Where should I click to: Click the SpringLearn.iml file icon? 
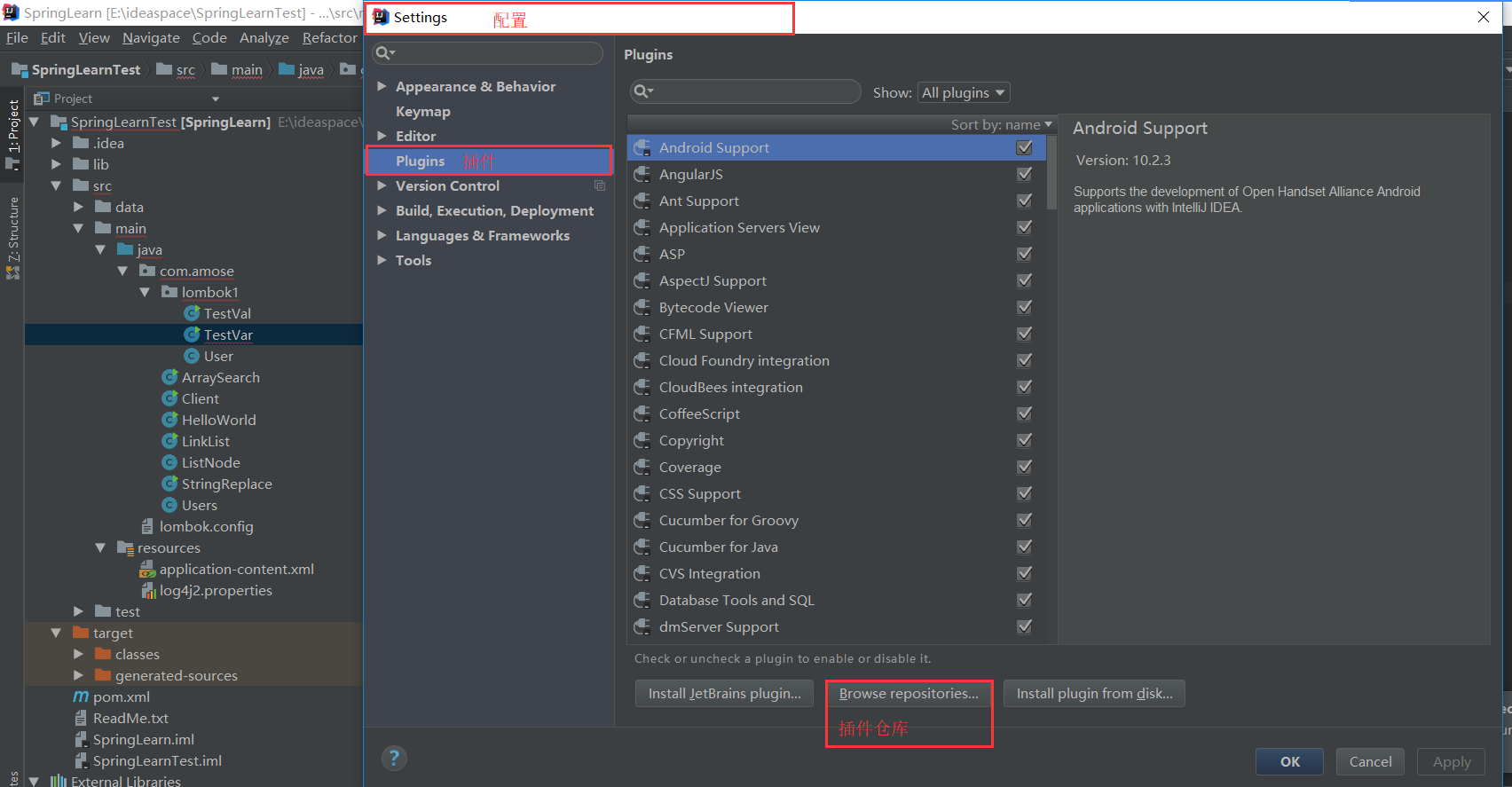click(x=81, y=739)
